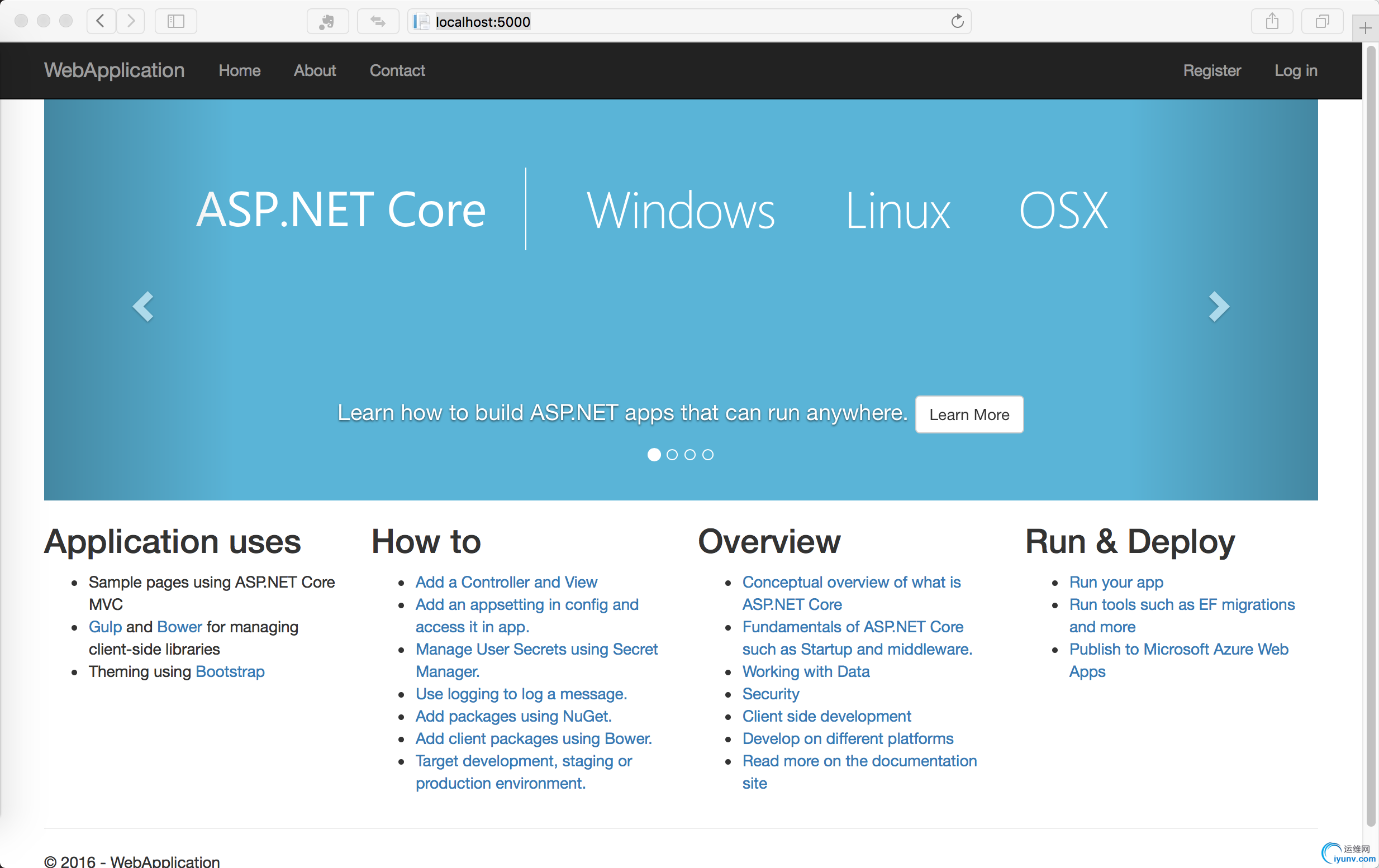Open the Gulp link
This screenshot has width=1379, height=868.
(106, 626)
